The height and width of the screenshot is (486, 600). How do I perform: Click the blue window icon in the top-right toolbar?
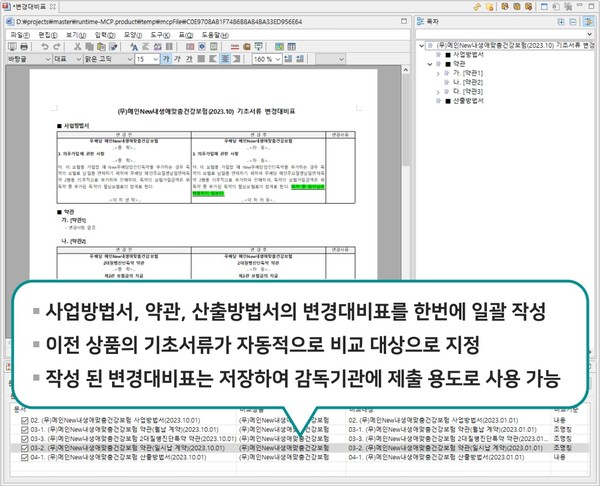544,7
